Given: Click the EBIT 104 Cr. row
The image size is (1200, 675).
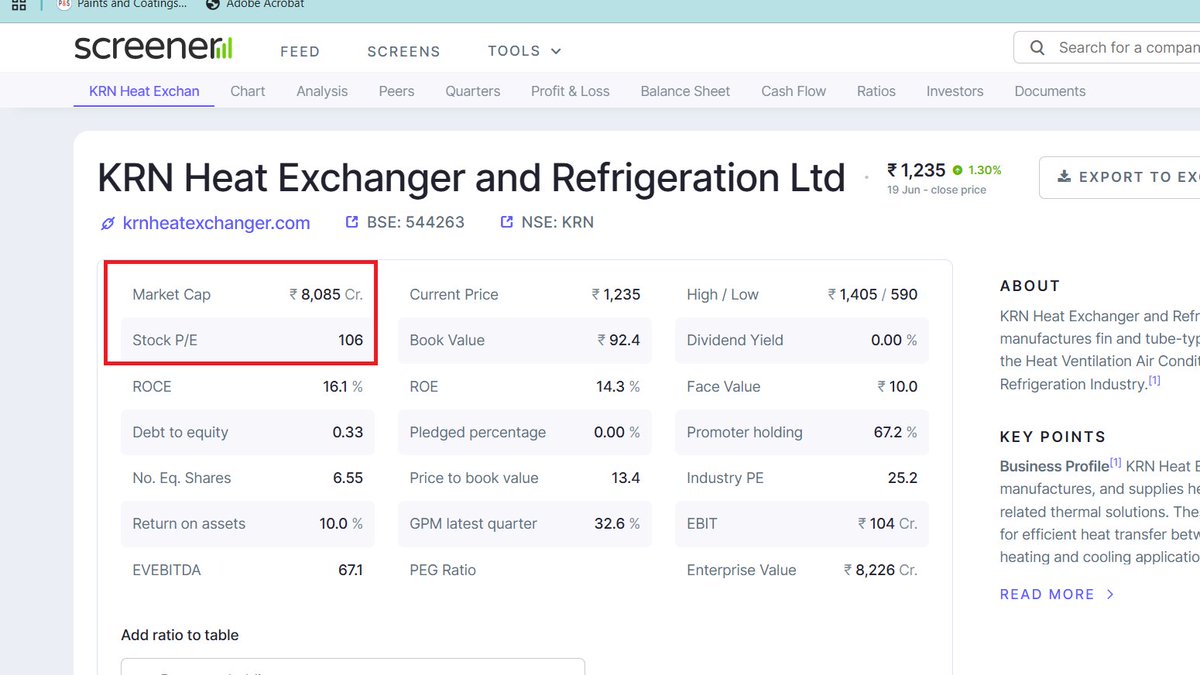Looking at the screenshot, I should pos(802,524).
